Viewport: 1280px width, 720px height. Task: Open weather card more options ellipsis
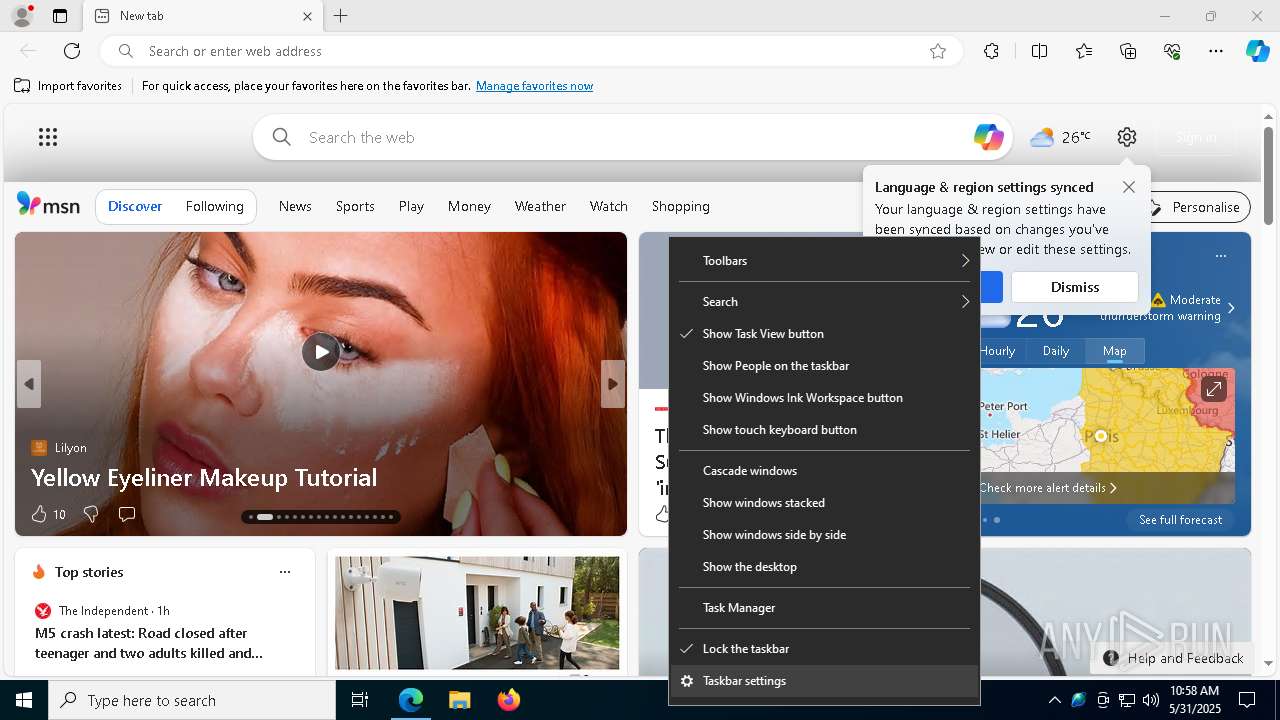pos(1221,256)
